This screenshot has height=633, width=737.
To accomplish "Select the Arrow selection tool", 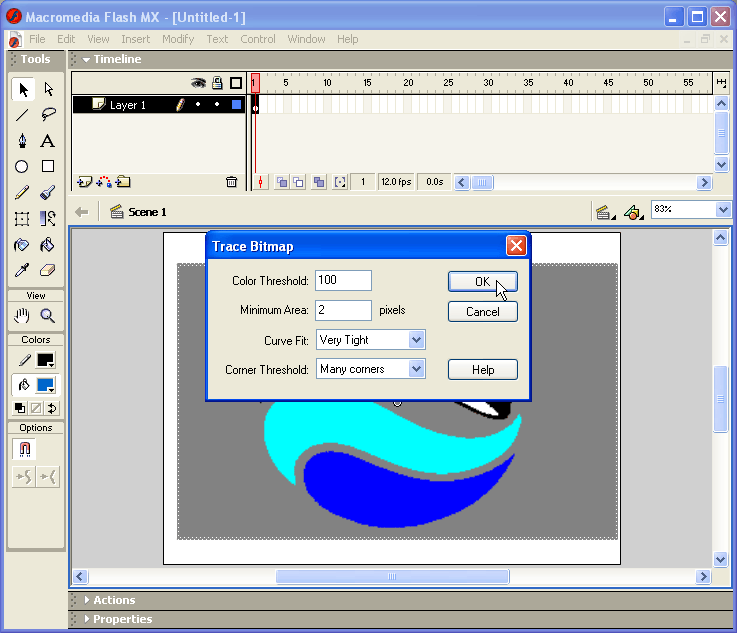I will [23, 89].
